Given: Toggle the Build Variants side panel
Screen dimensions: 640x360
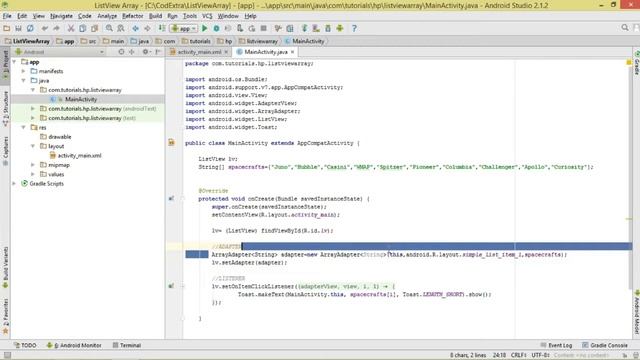Looking at the screenshot, I should click(5, 267).
